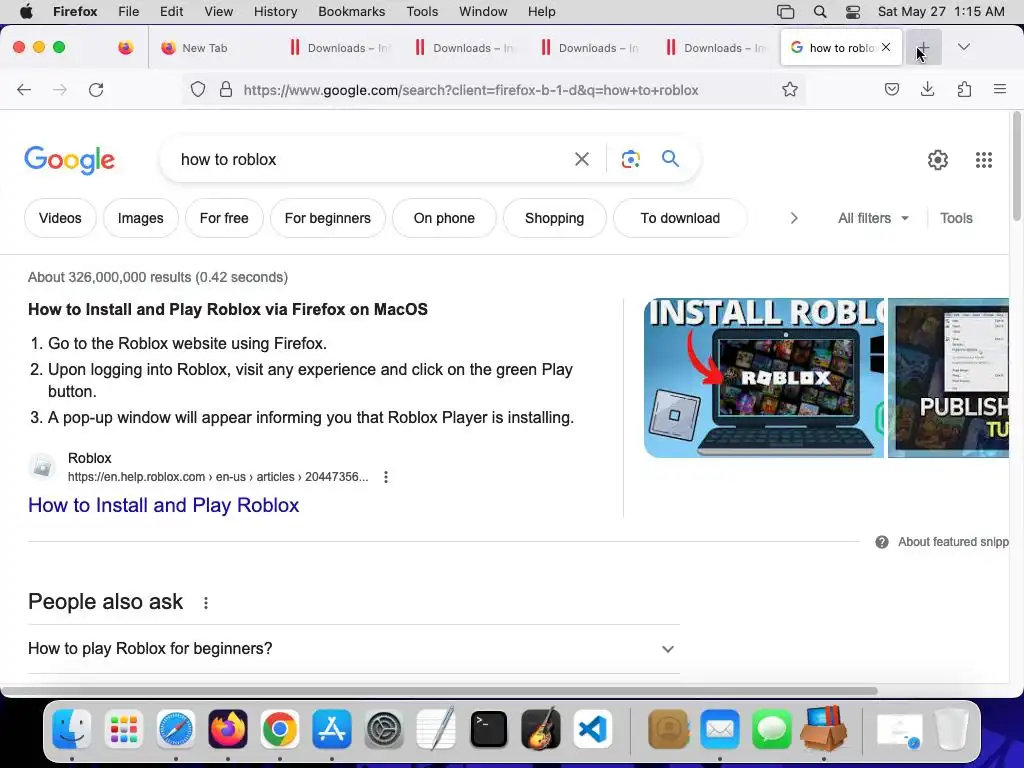Select the To download chip
This screenshot has height=768, width=1024.
pos(680,218)
